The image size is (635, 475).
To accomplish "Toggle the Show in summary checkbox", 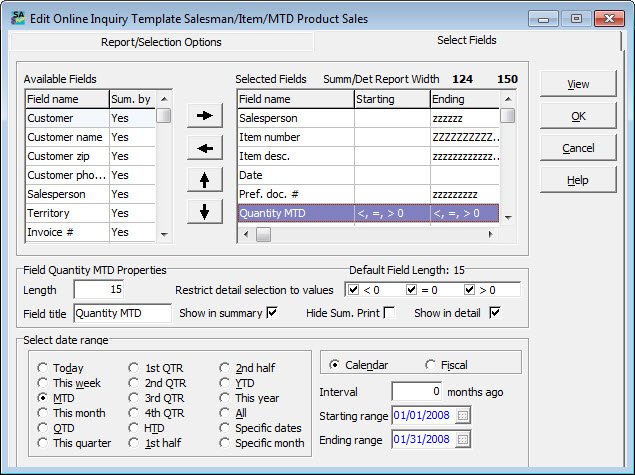I will (272, 313).
